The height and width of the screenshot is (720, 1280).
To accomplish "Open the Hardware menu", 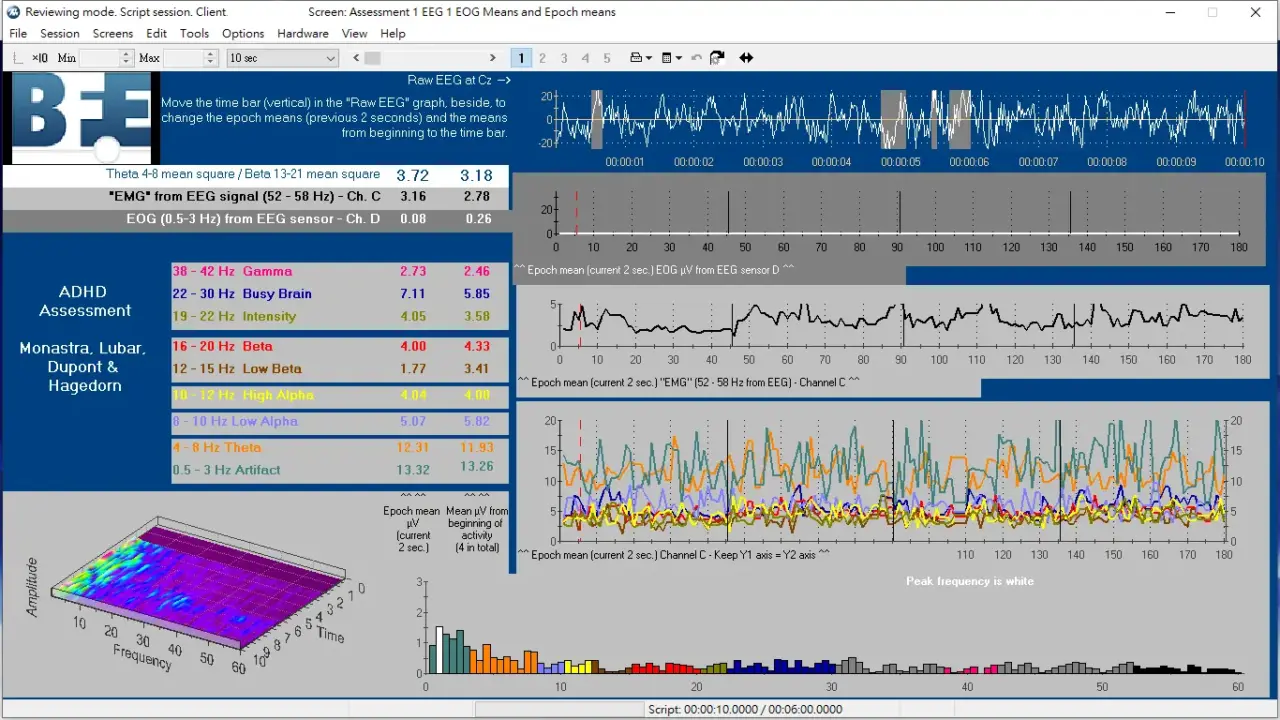I will (x=302, y=33).
